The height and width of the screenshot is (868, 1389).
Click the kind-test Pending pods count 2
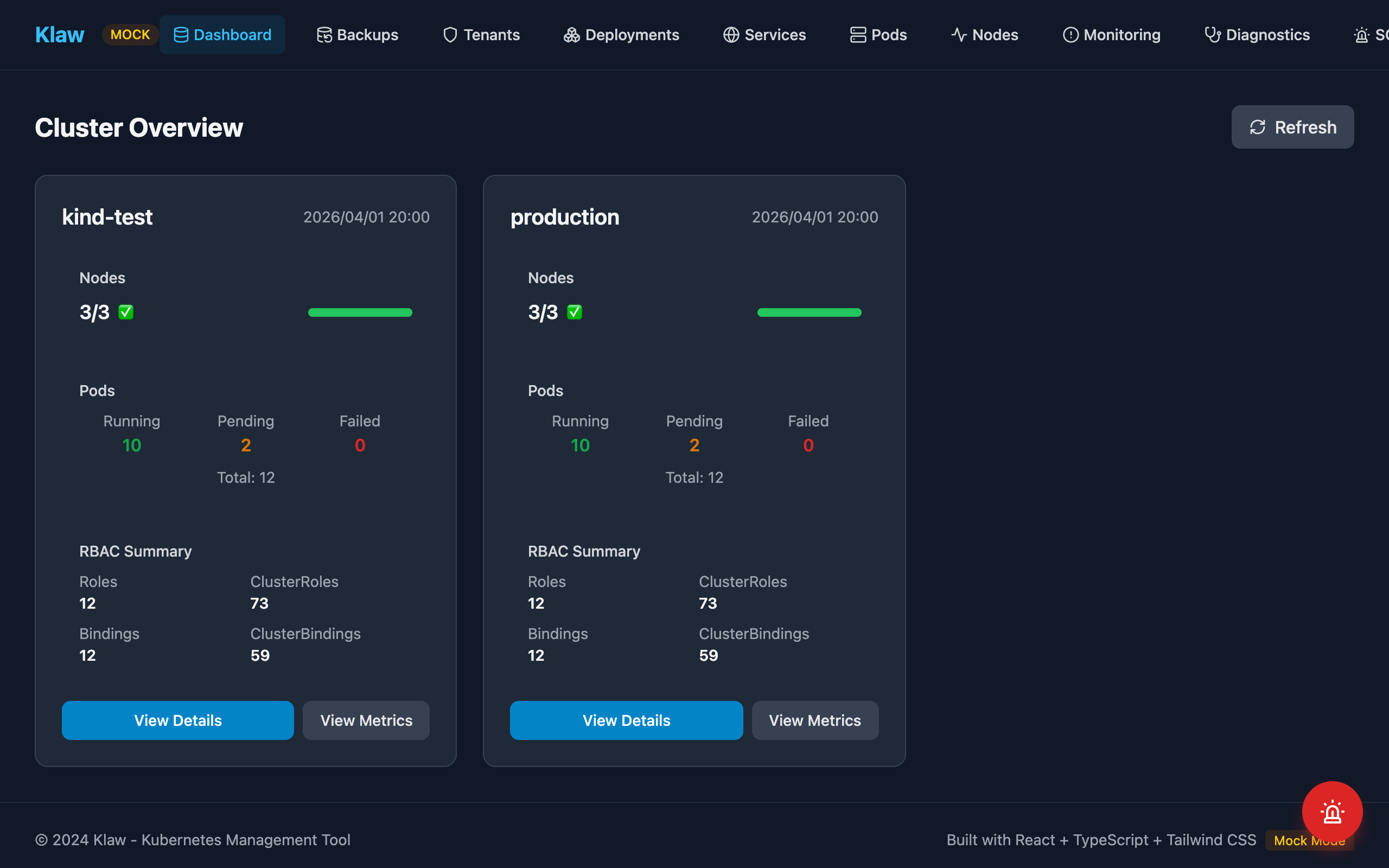[x=246, y=445]
